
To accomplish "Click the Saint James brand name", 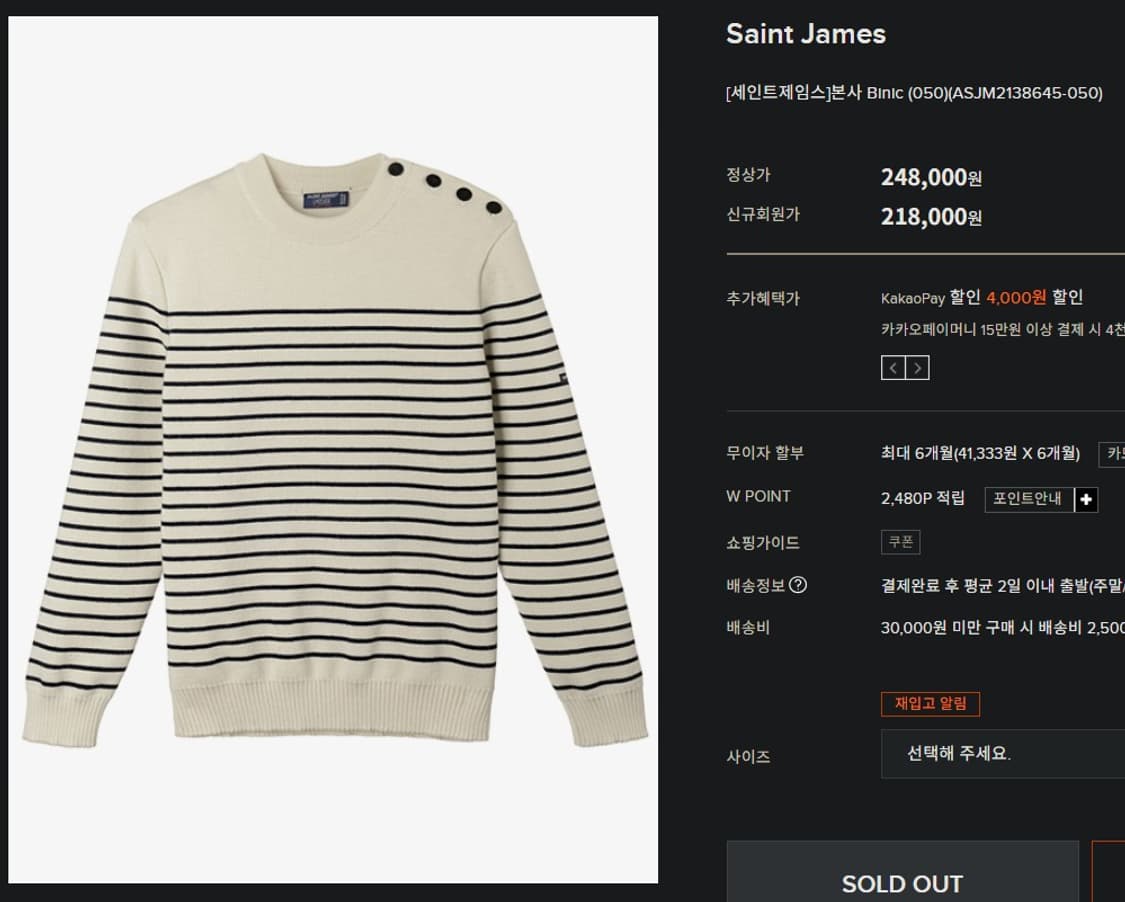I will point(806,34).
